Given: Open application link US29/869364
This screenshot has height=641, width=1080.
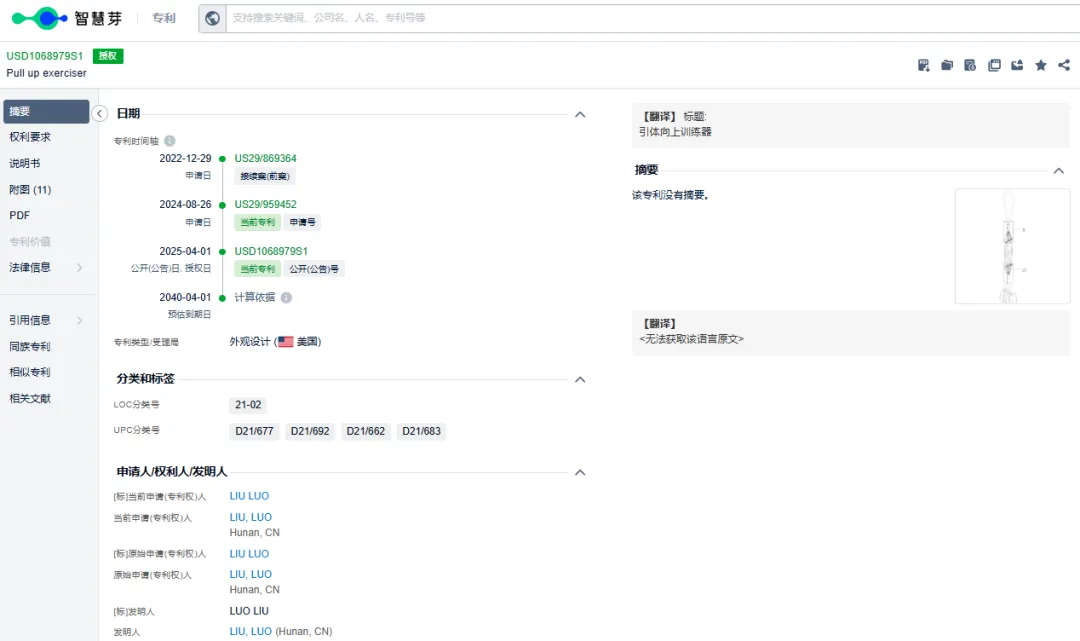Looking at the screenshot, I should (x=265, y=158).
